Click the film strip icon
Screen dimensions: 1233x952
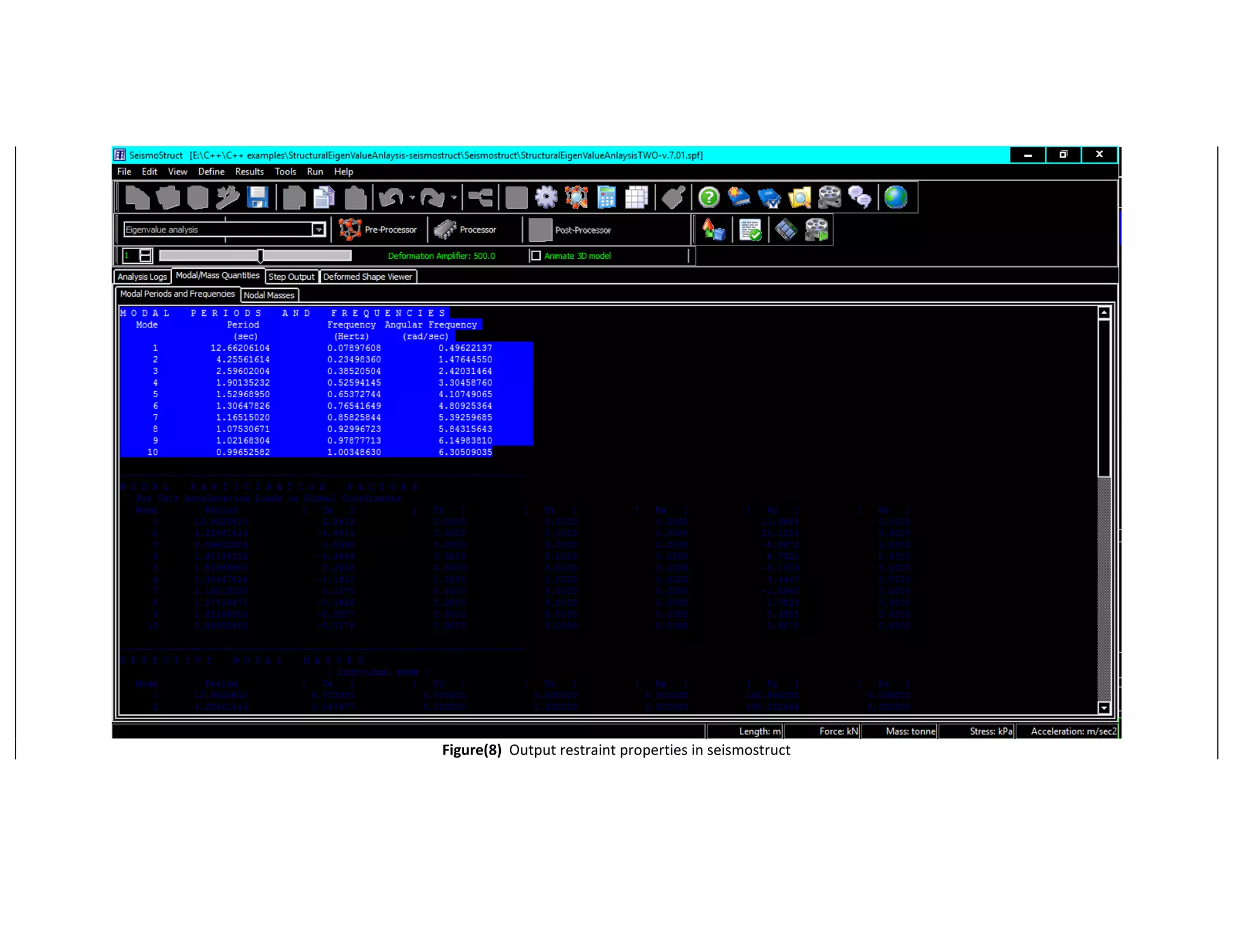[786, 230]
